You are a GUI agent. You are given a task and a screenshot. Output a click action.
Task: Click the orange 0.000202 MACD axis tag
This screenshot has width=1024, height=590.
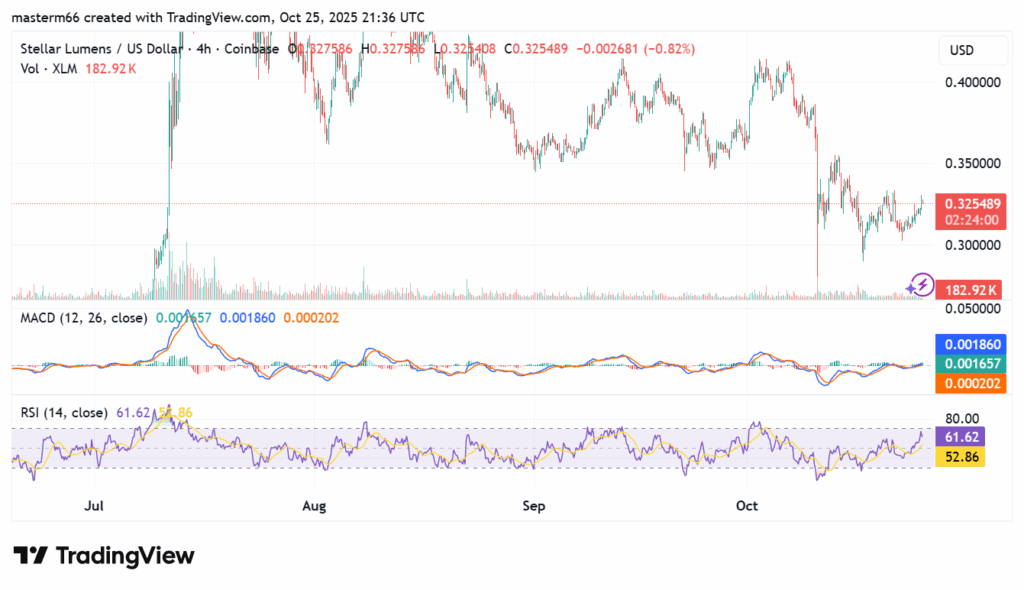pos(967,383)
